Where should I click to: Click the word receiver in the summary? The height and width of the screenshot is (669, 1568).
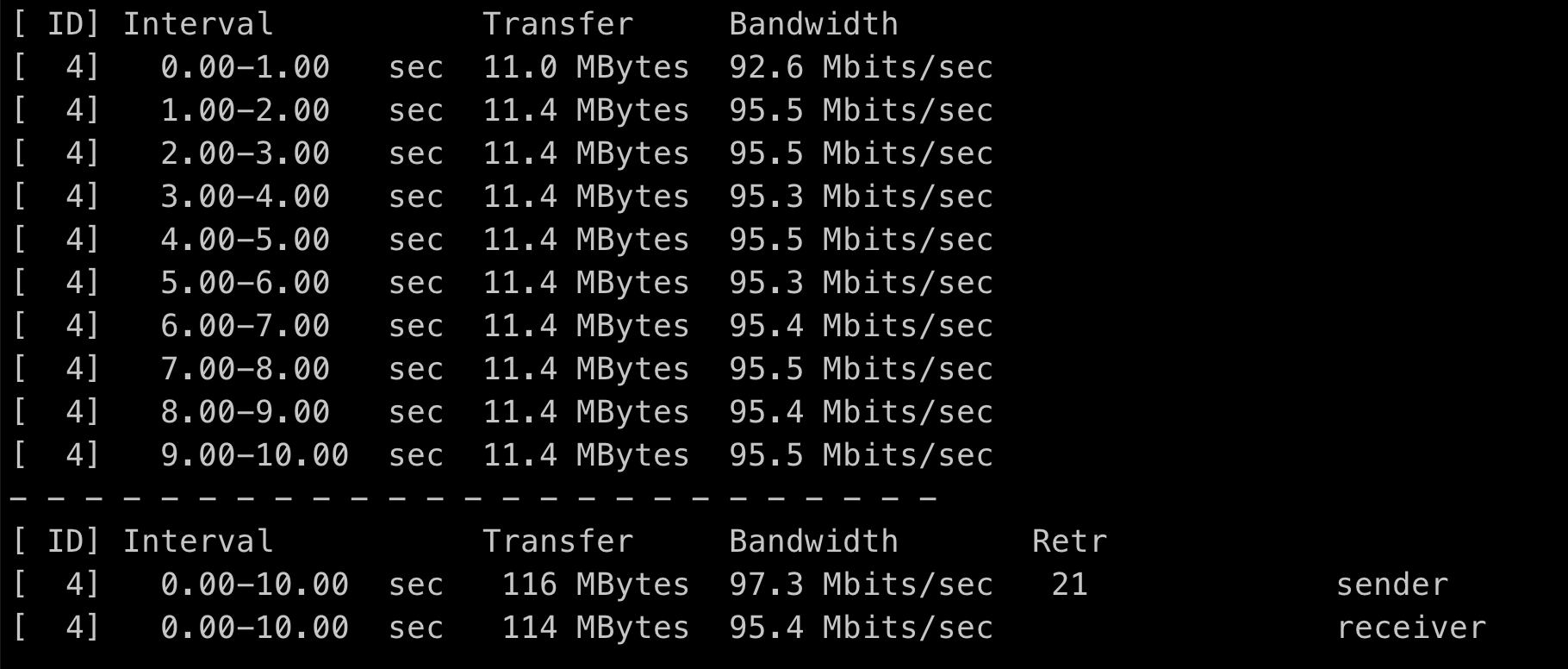click(1410, 628)
